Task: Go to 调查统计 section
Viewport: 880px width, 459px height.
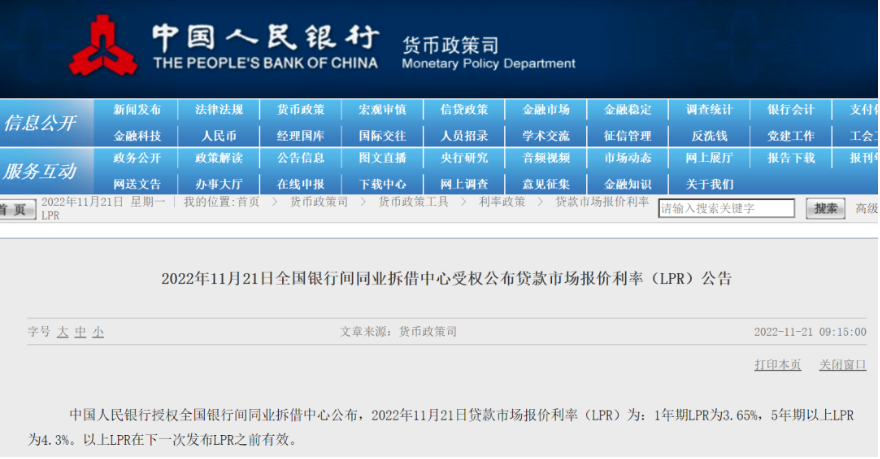Action: point(709,110)
